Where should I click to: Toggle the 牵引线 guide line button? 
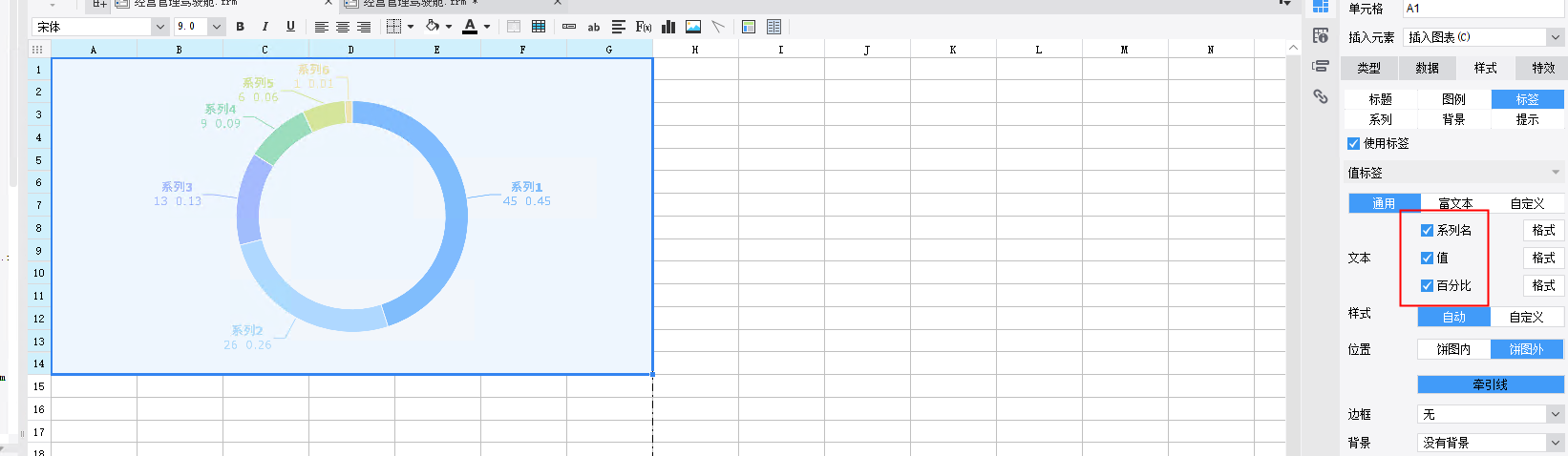[1491, 385]
